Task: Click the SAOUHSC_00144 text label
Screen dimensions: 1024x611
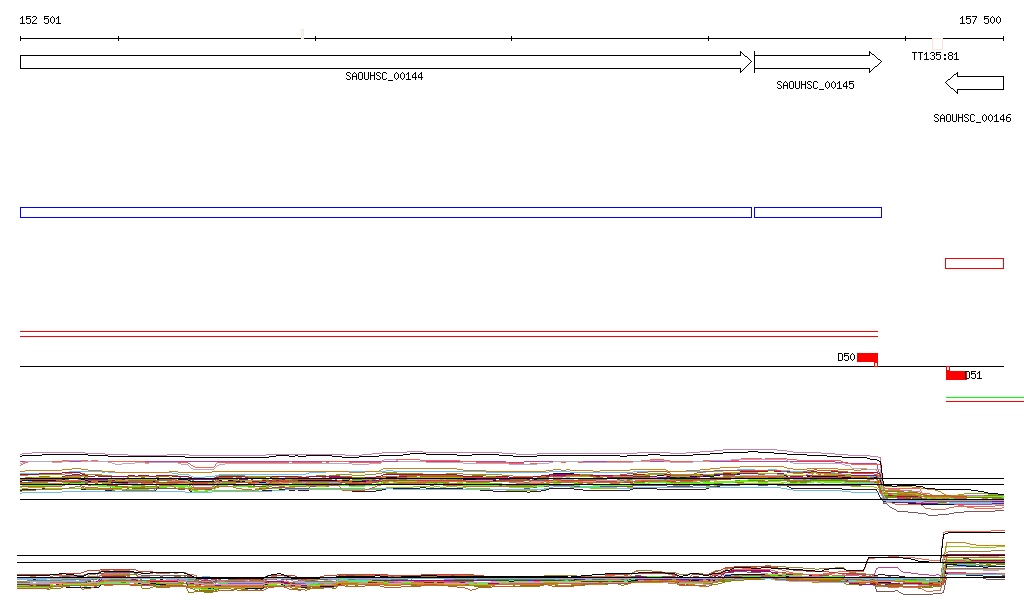Action: pyautogui.click(x=384, y=76)
